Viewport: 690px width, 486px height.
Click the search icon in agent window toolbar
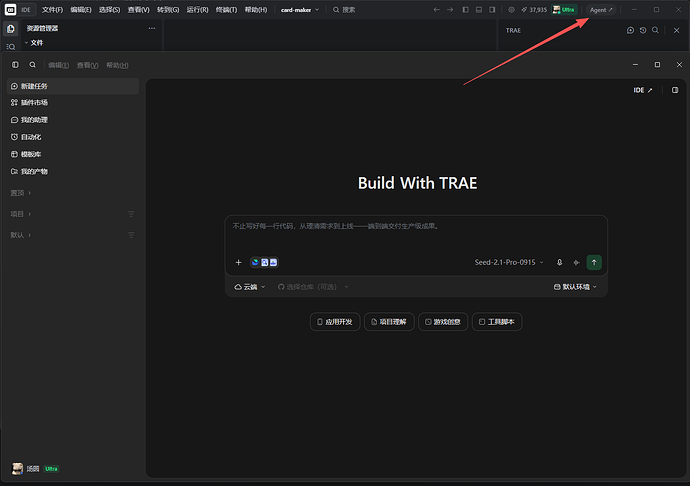point(33,65)
